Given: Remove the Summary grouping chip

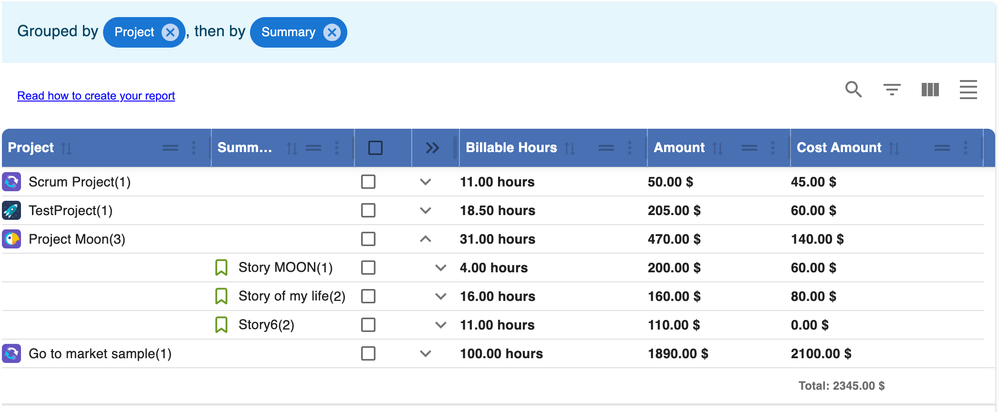Looking at the screenshot, I should click(x=331, y=32).
